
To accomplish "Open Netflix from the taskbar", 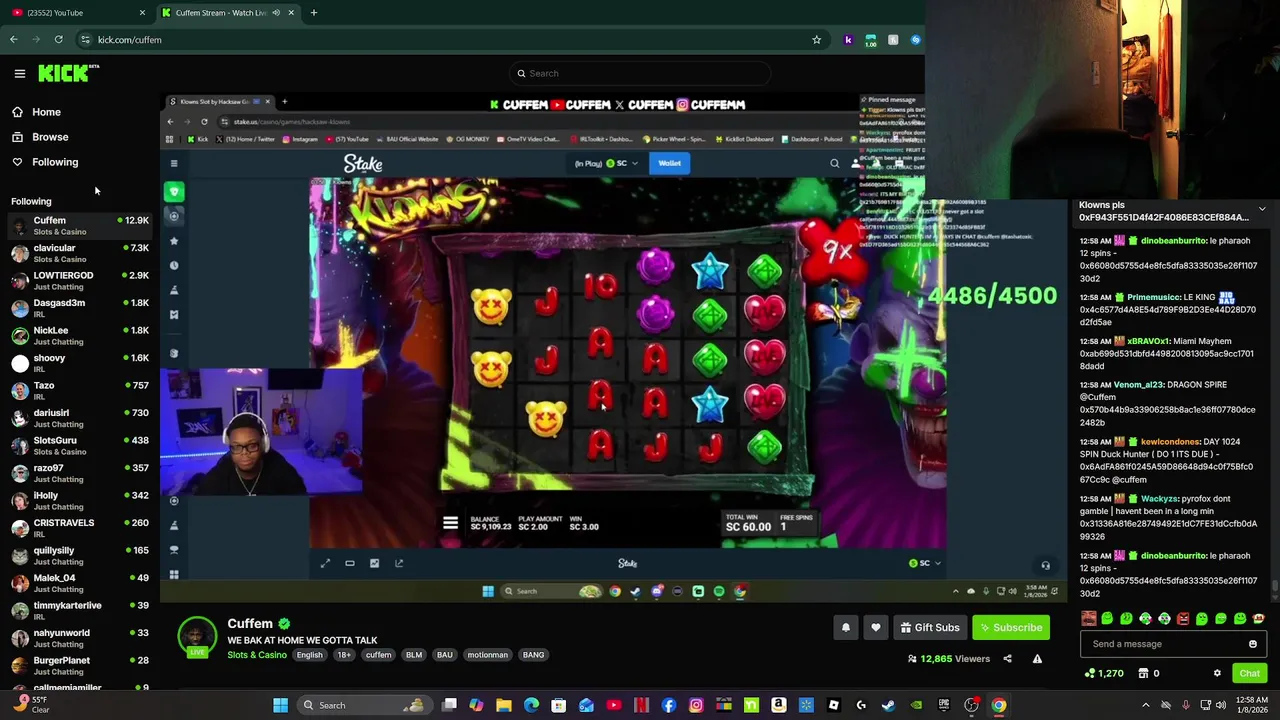I will point(641,706).
